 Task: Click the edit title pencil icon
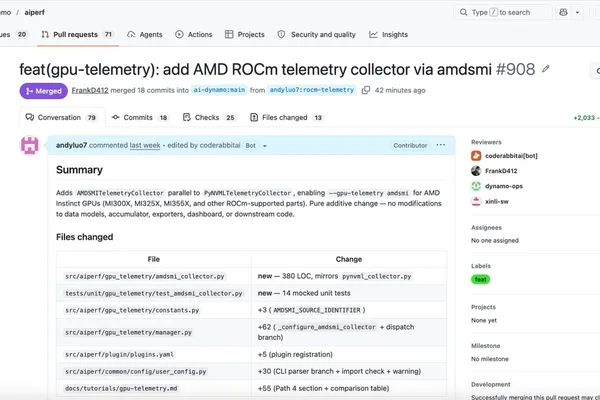(x=546, y=69)
